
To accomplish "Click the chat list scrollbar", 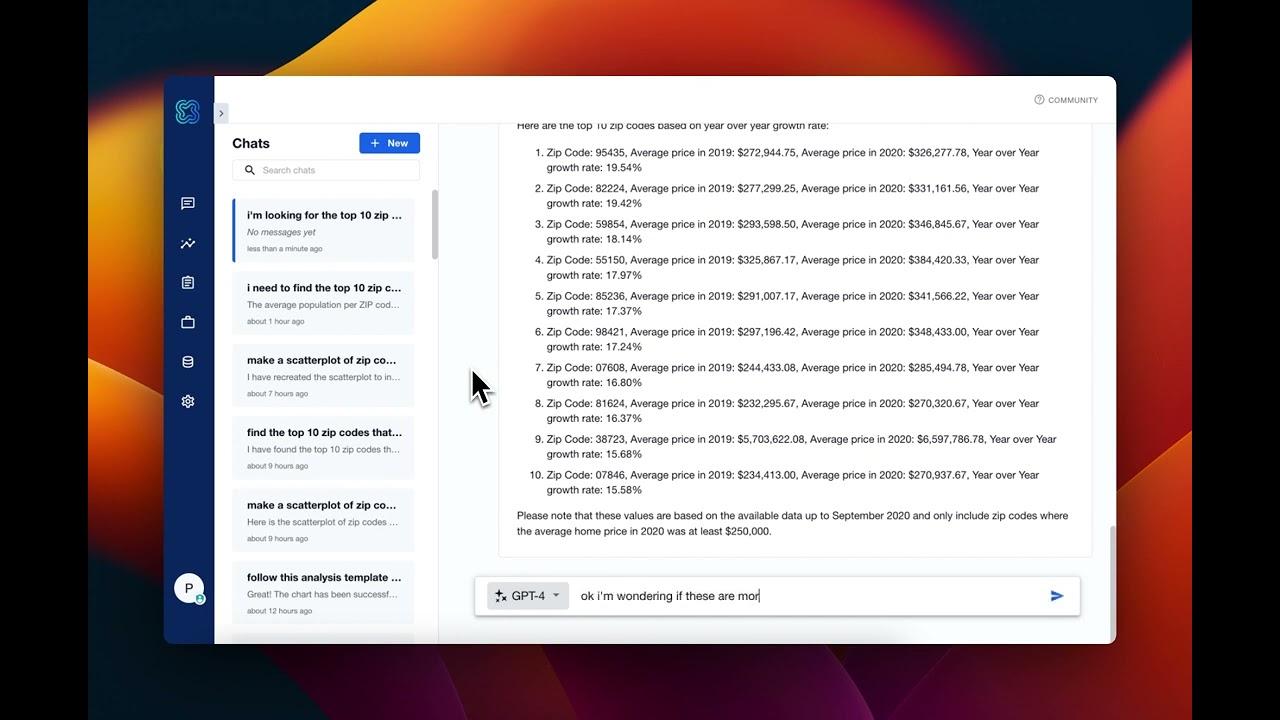I will (x=434, y=225).
